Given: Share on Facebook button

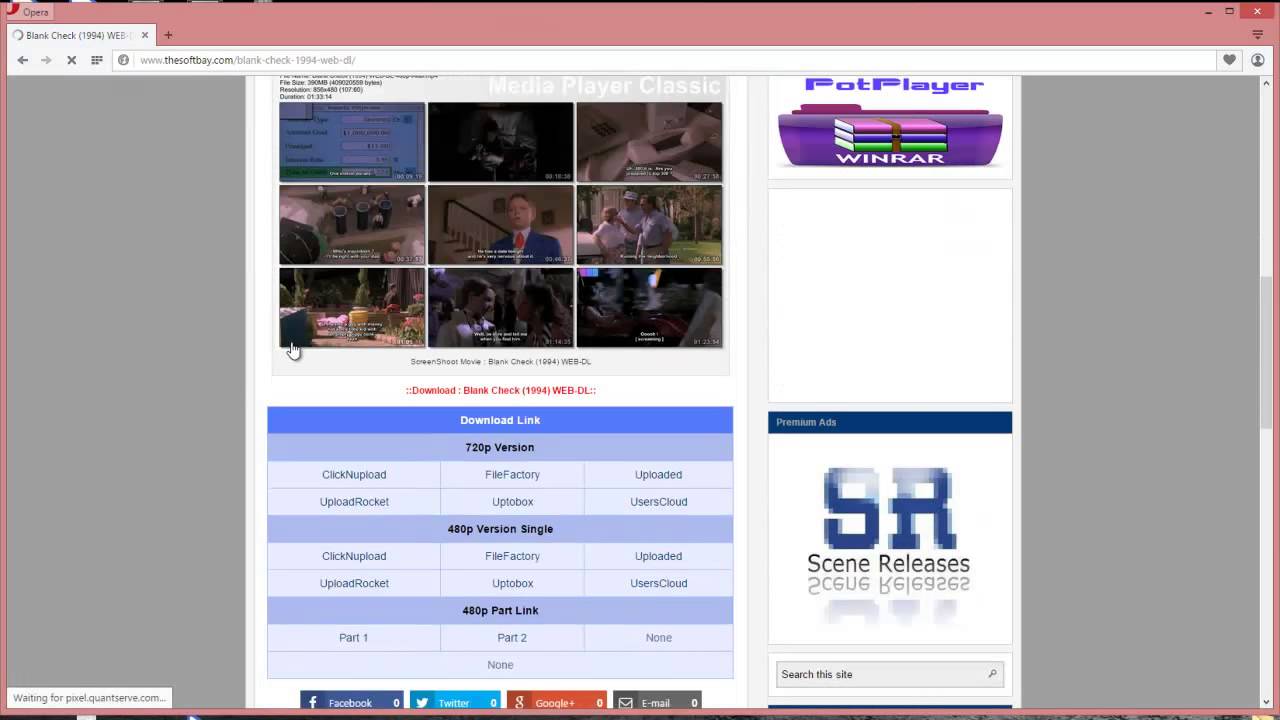Looking at the screenshot, I should (x=352, y=702).
